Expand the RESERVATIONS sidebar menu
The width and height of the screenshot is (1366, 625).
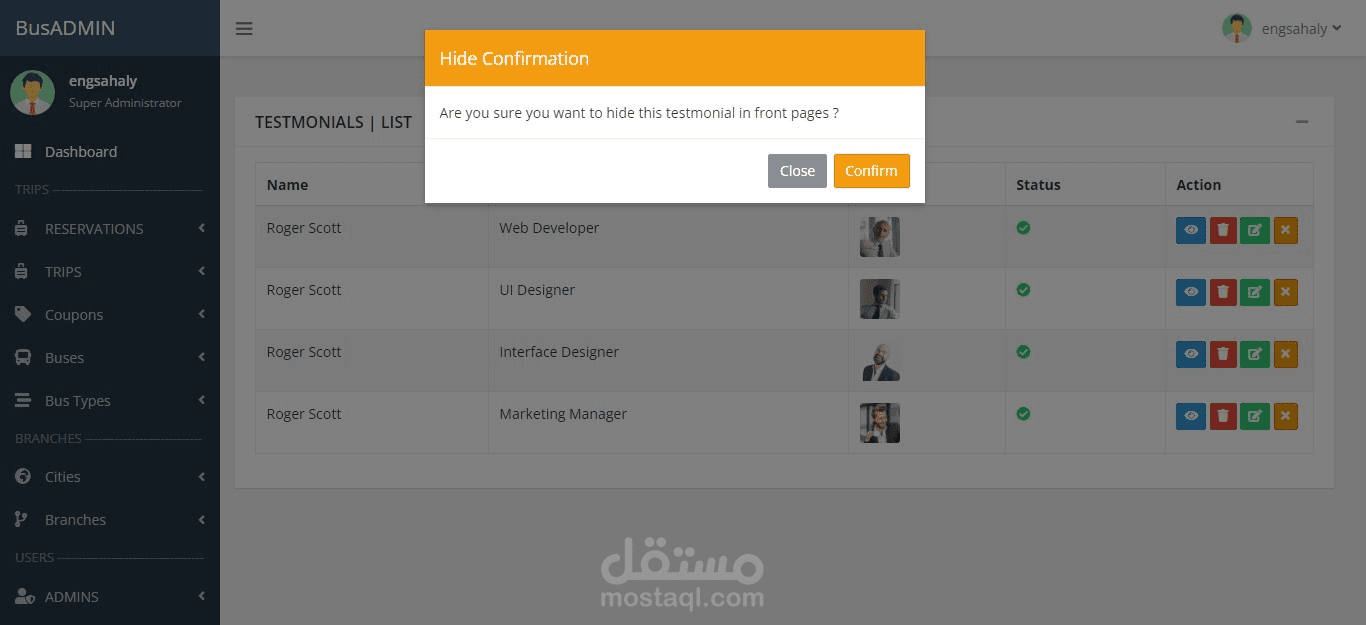[x=94, y=229]
